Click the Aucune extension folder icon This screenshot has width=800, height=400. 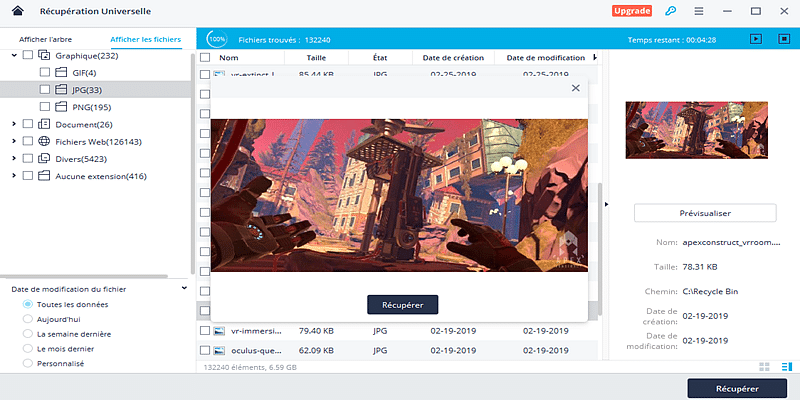[44, 176]
